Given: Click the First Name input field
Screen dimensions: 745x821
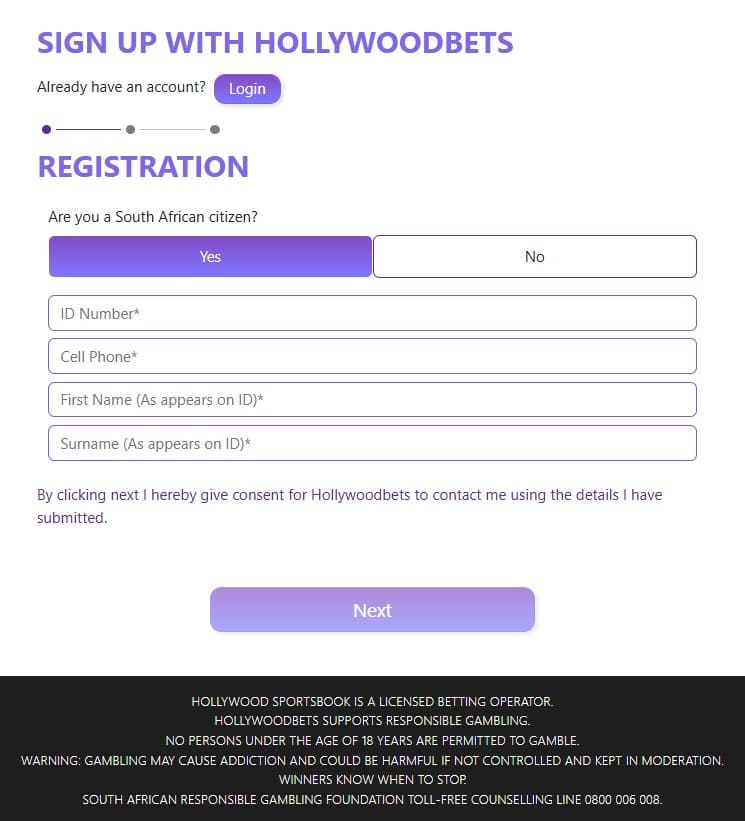Looking at the screenshot, I should (372, 400).
